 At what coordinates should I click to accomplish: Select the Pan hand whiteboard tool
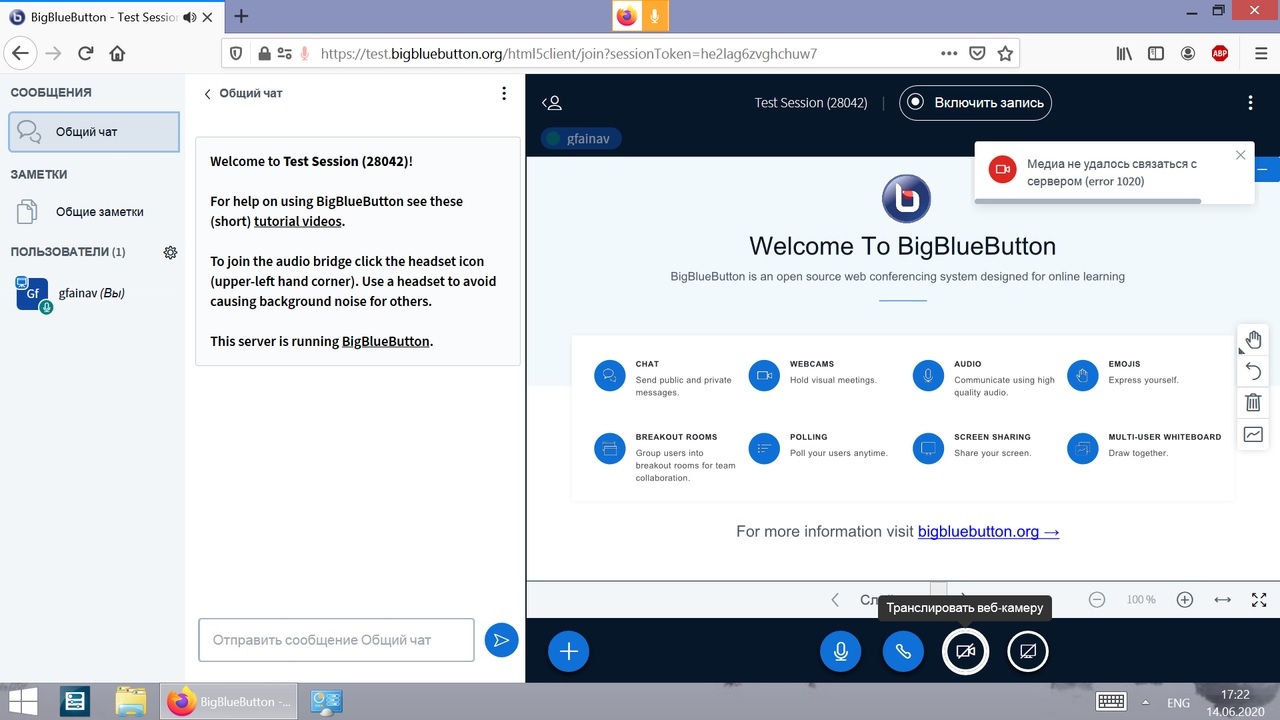[x=1253, y=340]
